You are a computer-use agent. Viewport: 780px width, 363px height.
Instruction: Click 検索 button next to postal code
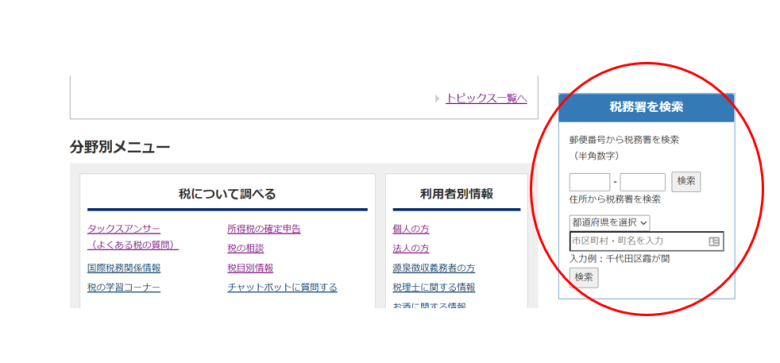click(x=686, y=182)
